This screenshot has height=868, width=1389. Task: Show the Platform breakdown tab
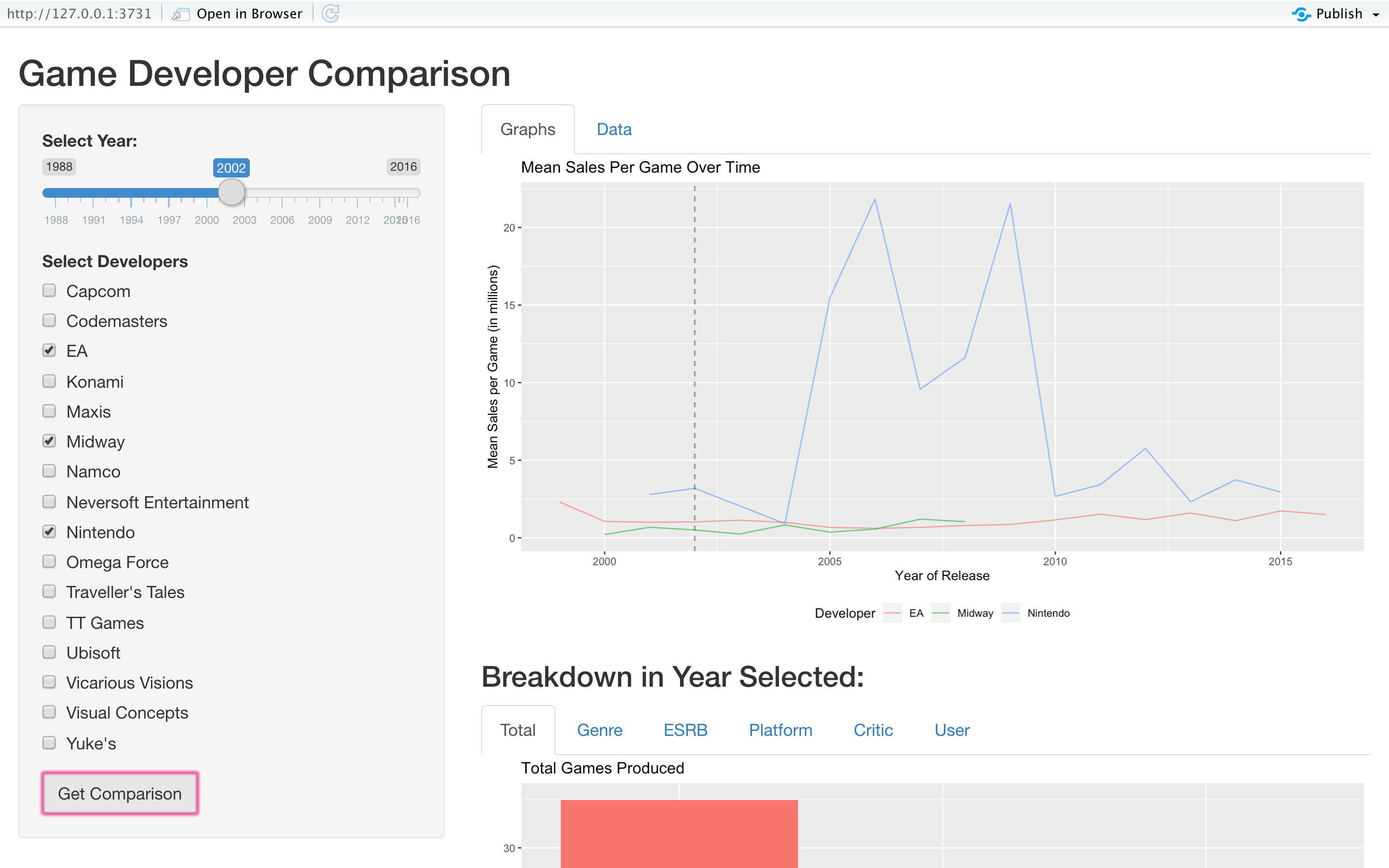coord(780,730)
